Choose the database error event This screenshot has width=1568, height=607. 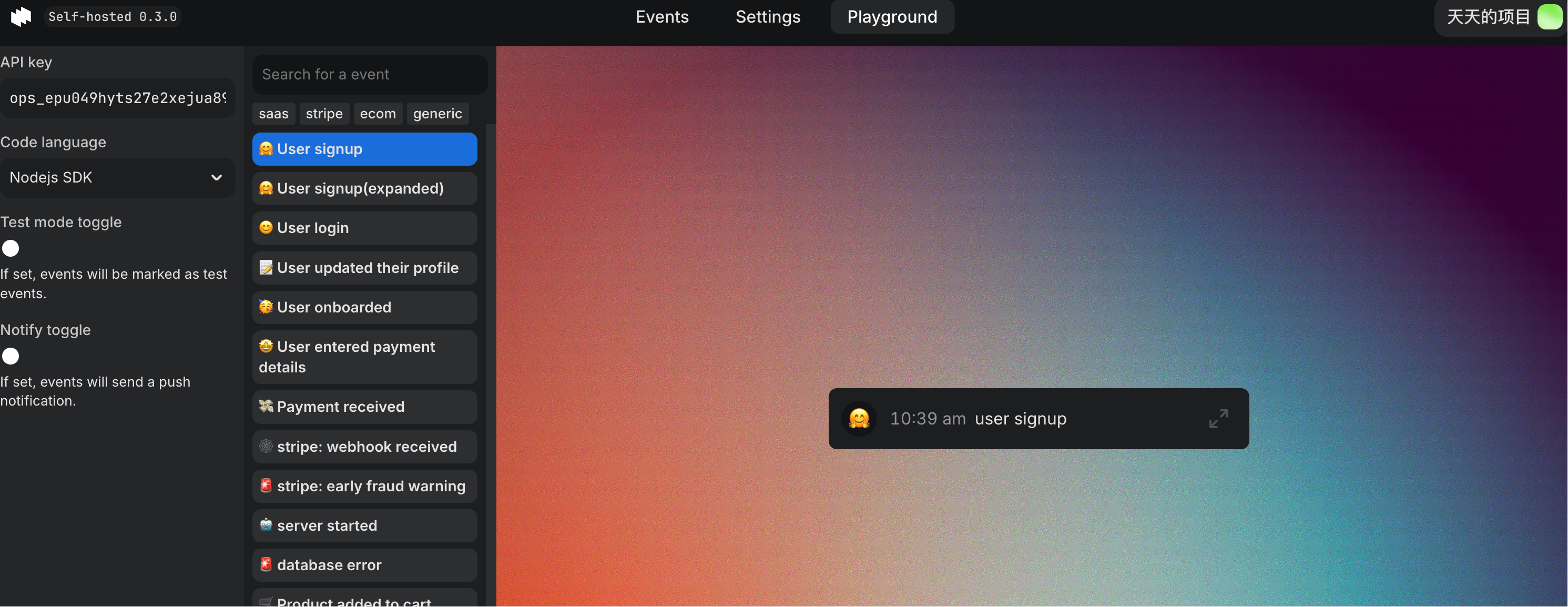(364, 565)
